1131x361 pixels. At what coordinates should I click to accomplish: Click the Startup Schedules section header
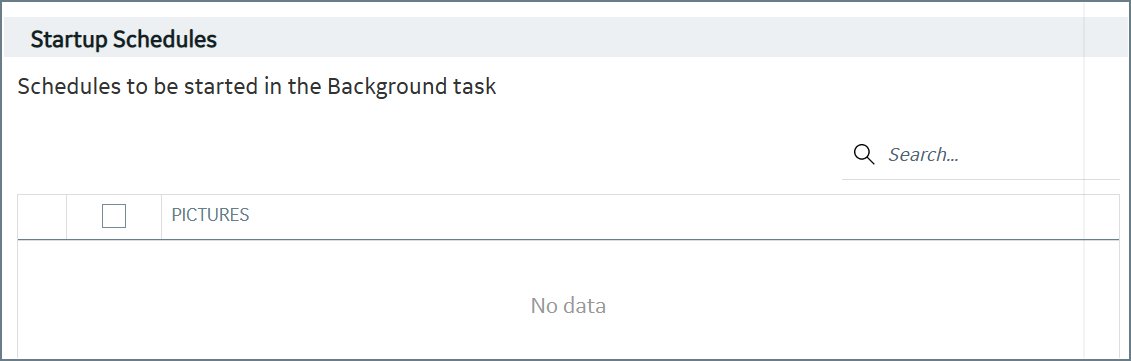click(x=123, y=40)
